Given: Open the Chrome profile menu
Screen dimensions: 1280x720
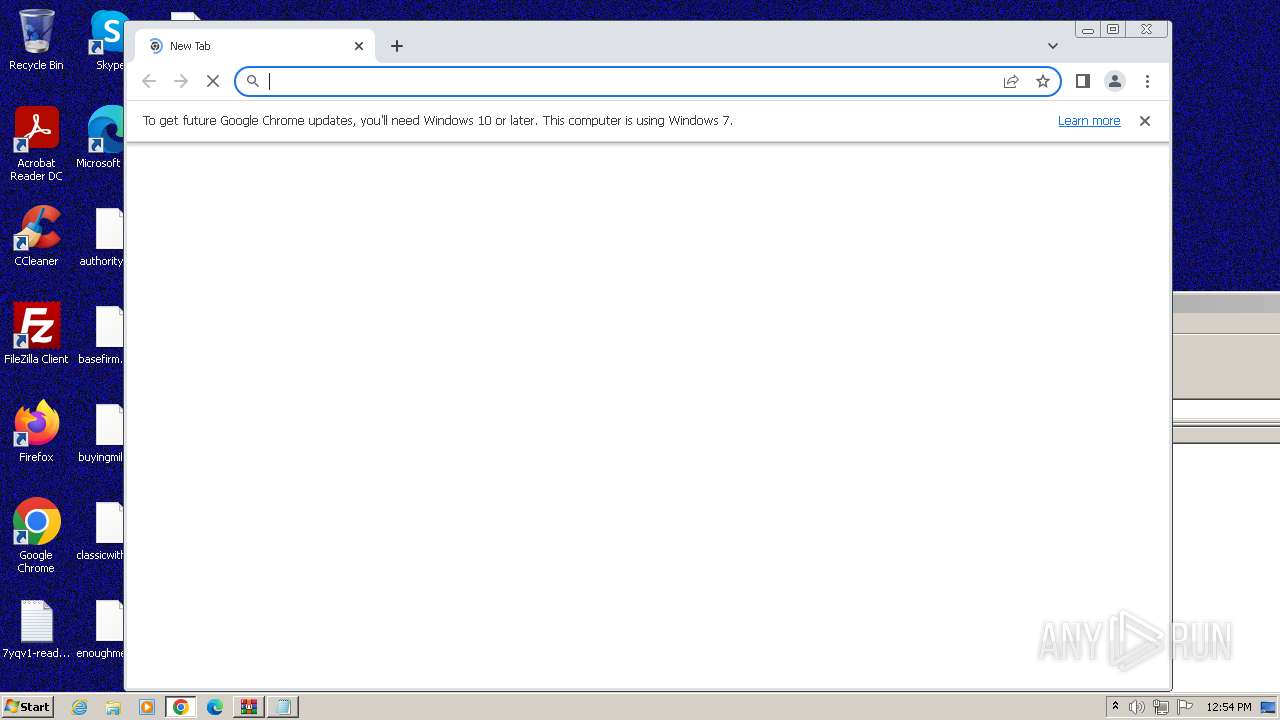Looking at the screenshot, I should (x=1115, y=81).
